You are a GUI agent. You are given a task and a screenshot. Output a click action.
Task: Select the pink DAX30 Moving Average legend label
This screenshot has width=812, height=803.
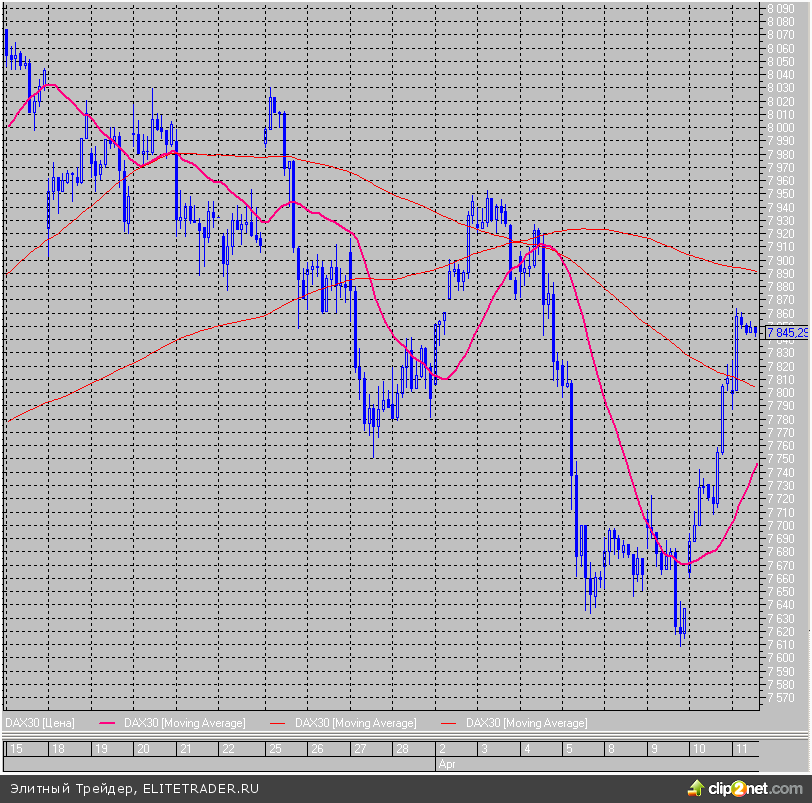pyautogui.click(x=183, y=722)
